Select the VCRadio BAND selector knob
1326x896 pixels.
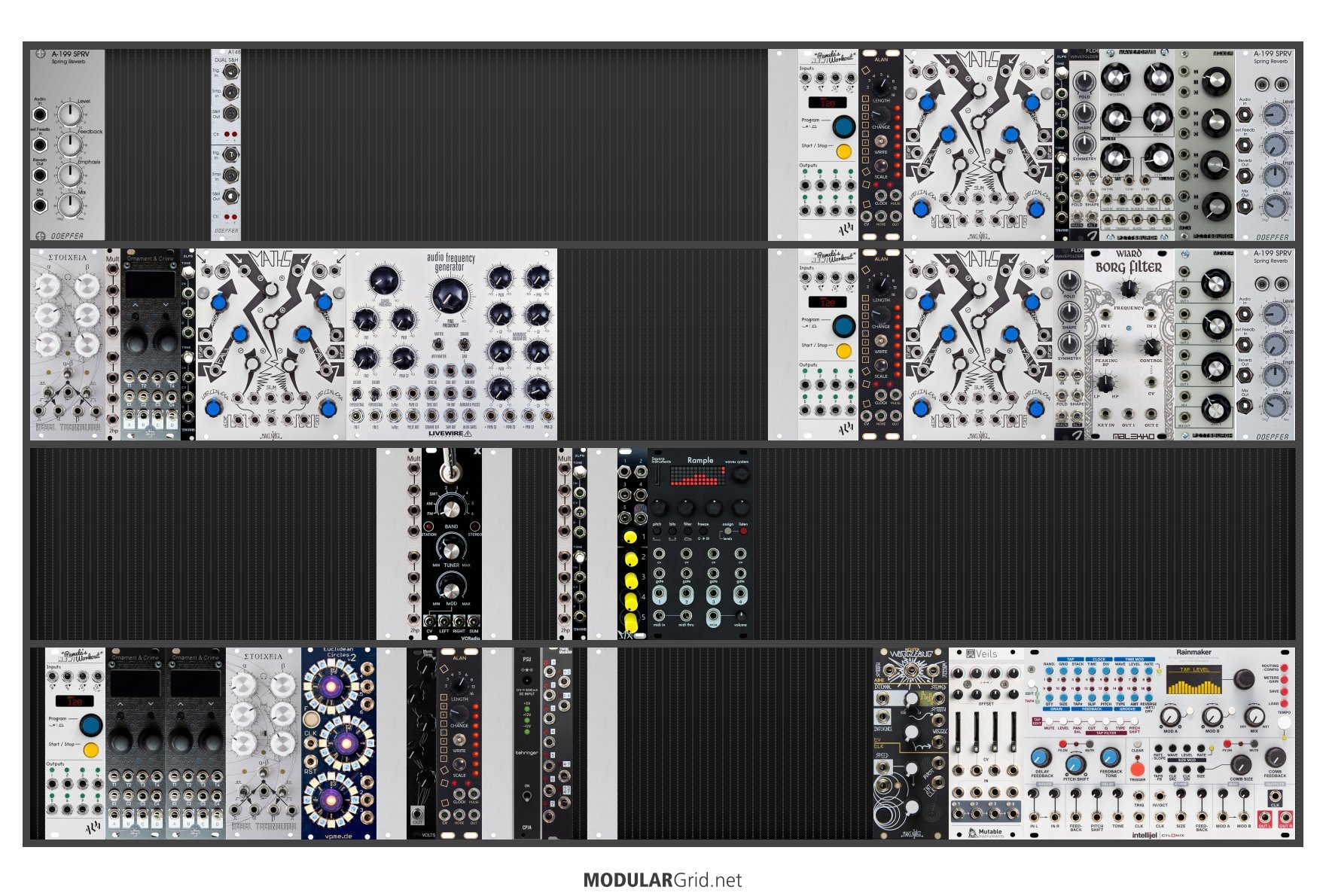451,509
